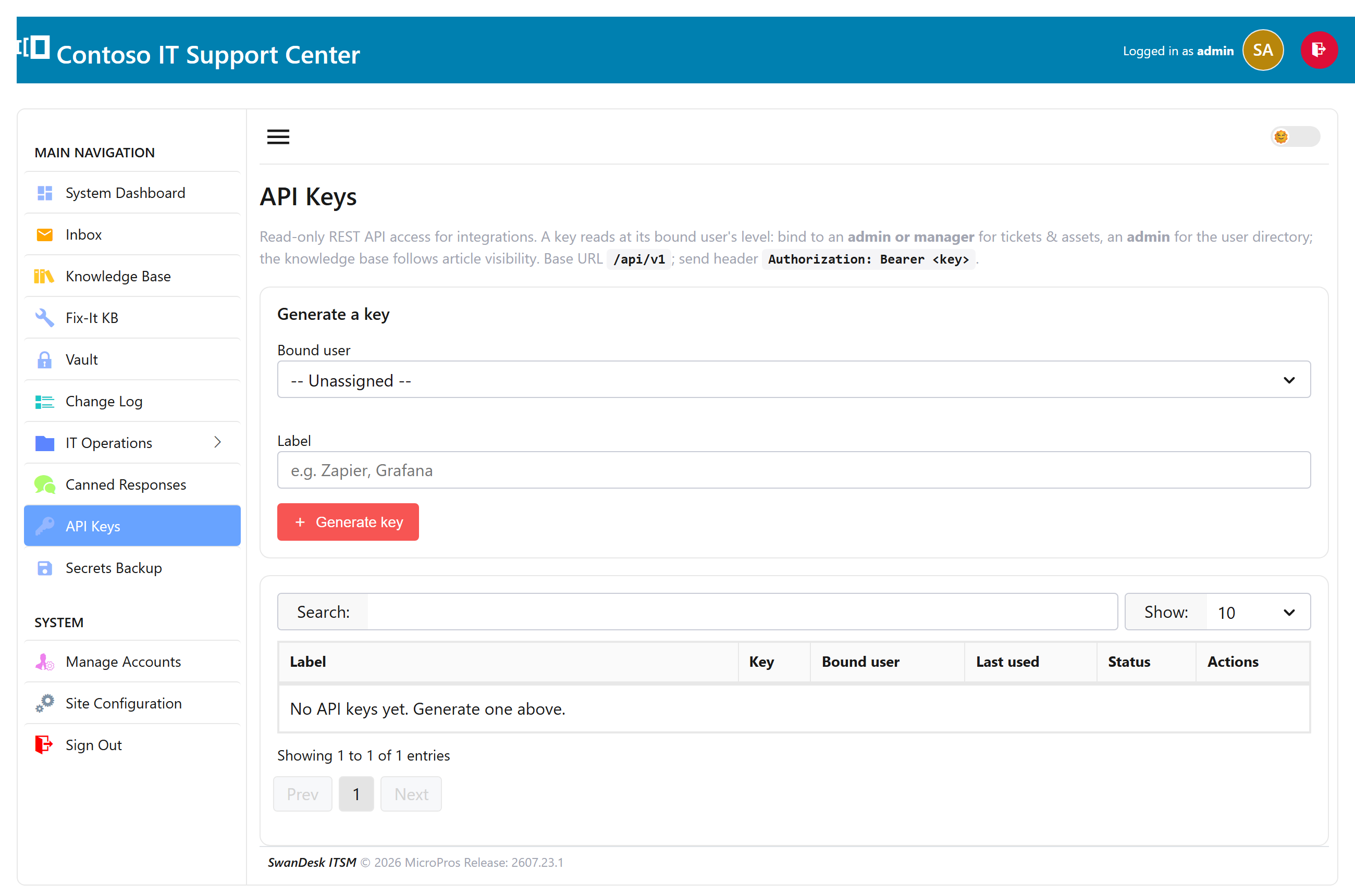Sort by the Status column header

point(1147,662)
